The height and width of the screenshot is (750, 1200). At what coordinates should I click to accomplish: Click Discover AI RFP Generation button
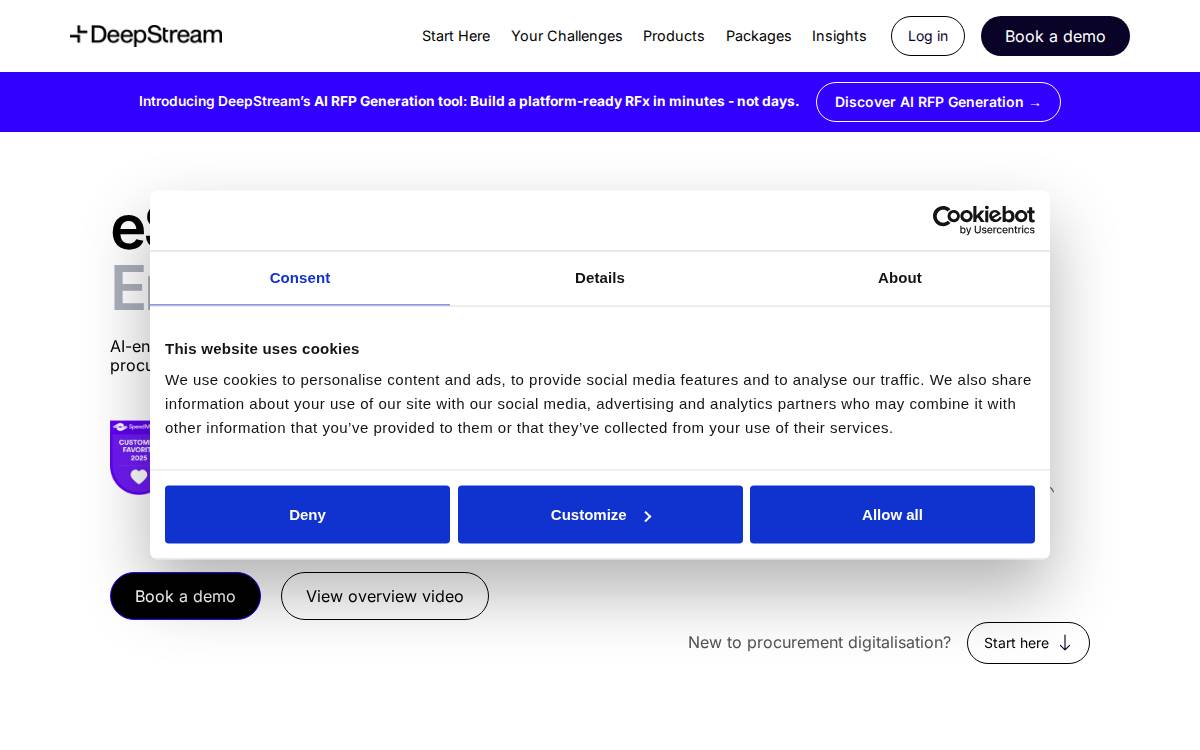pyautogui.click(x=938, y=102)
